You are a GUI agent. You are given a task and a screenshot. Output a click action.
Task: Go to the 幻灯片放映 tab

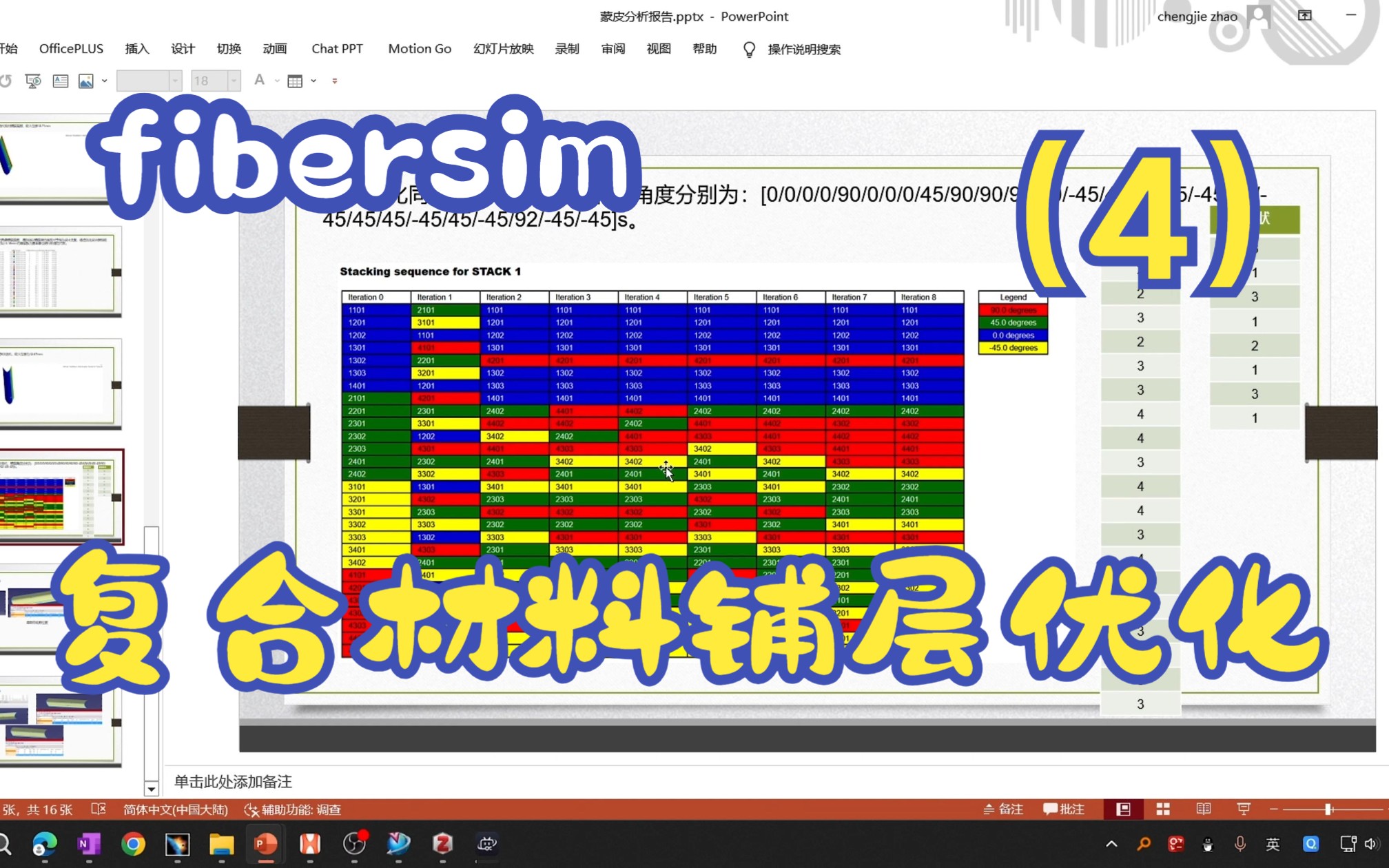tap(504, 48)
